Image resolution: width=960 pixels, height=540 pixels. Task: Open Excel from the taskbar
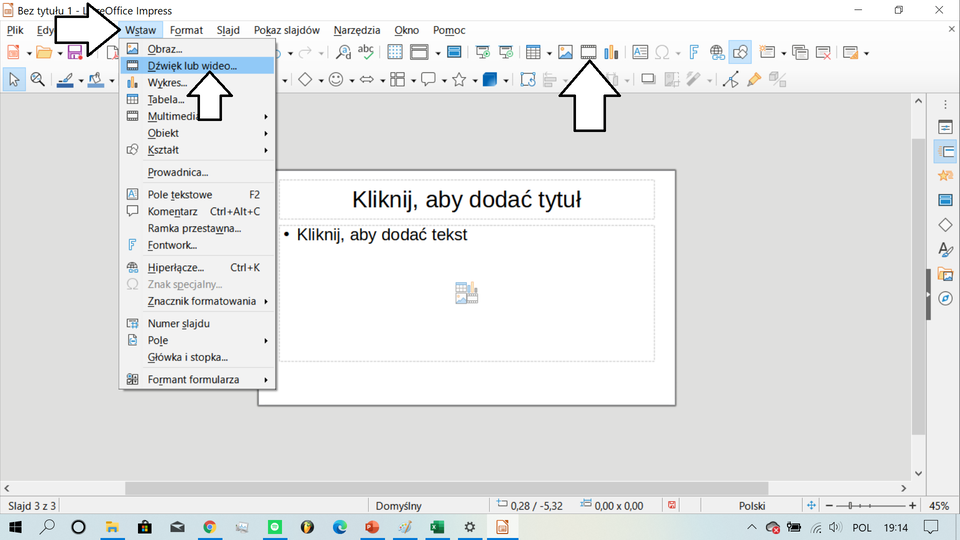(x=437, y=527)
